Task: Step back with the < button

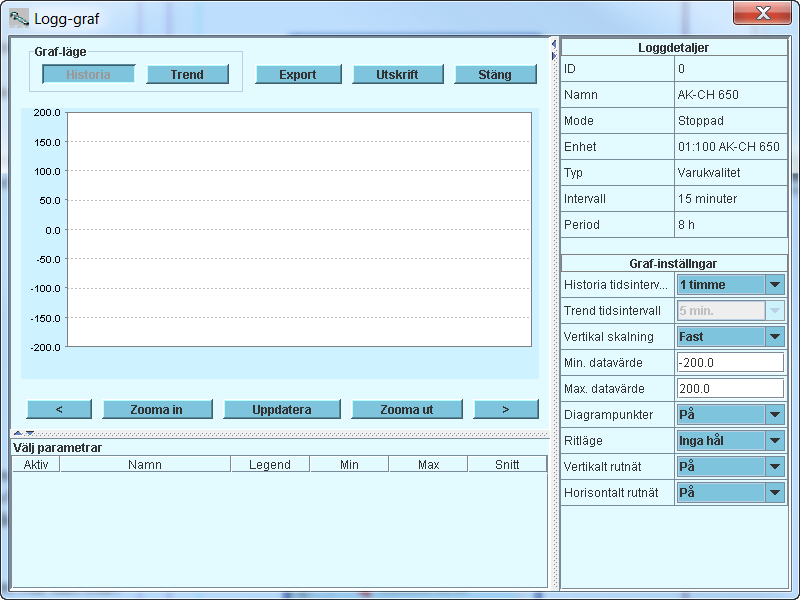Action: [59, 409]
